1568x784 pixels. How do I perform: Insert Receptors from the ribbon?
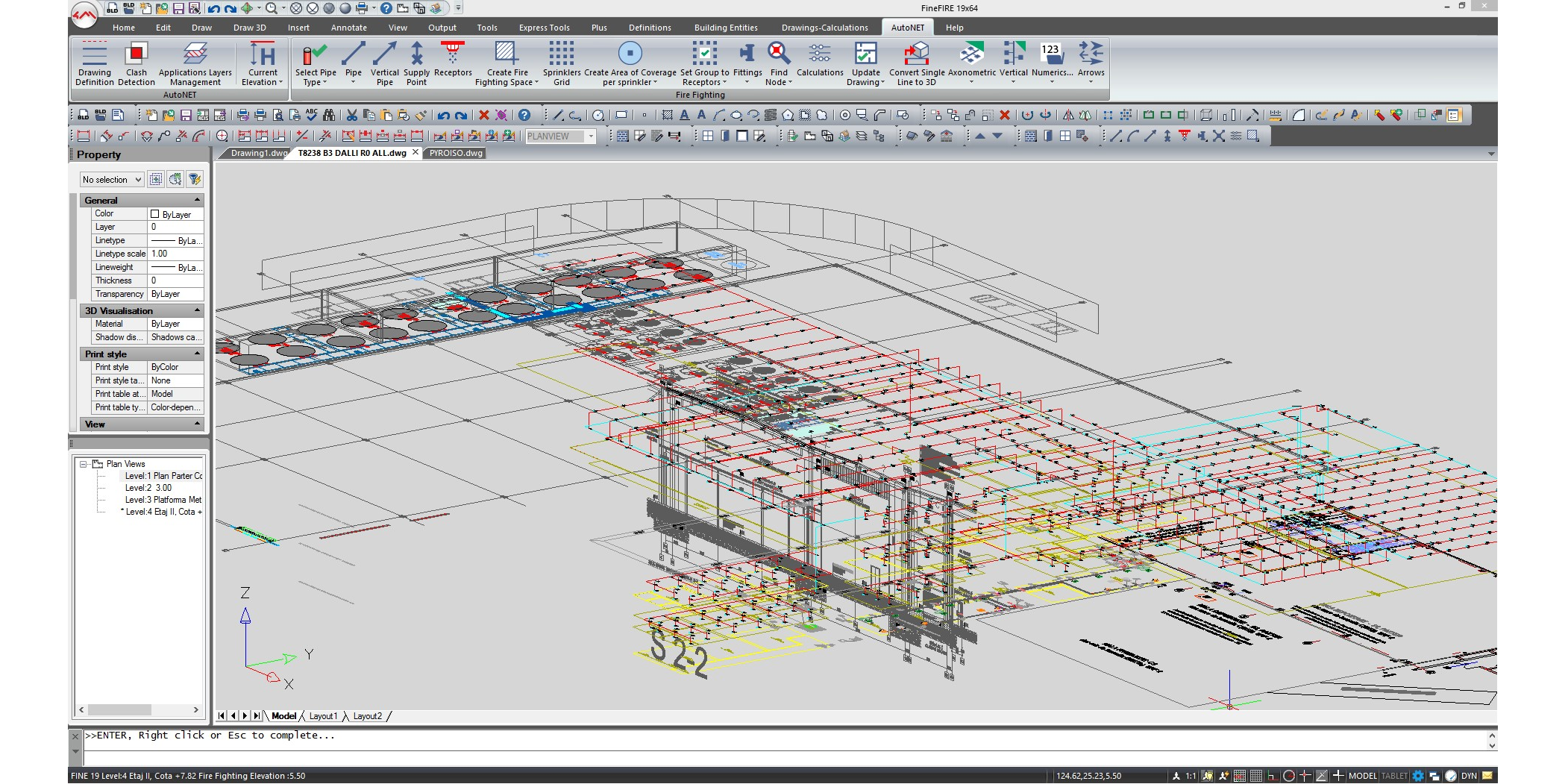[x=453, y=60]
